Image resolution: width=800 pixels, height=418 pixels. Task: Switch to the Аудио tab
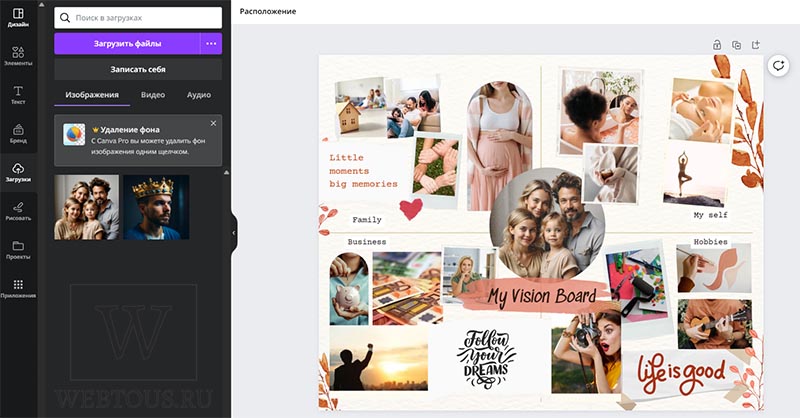(x=199, y=95)
